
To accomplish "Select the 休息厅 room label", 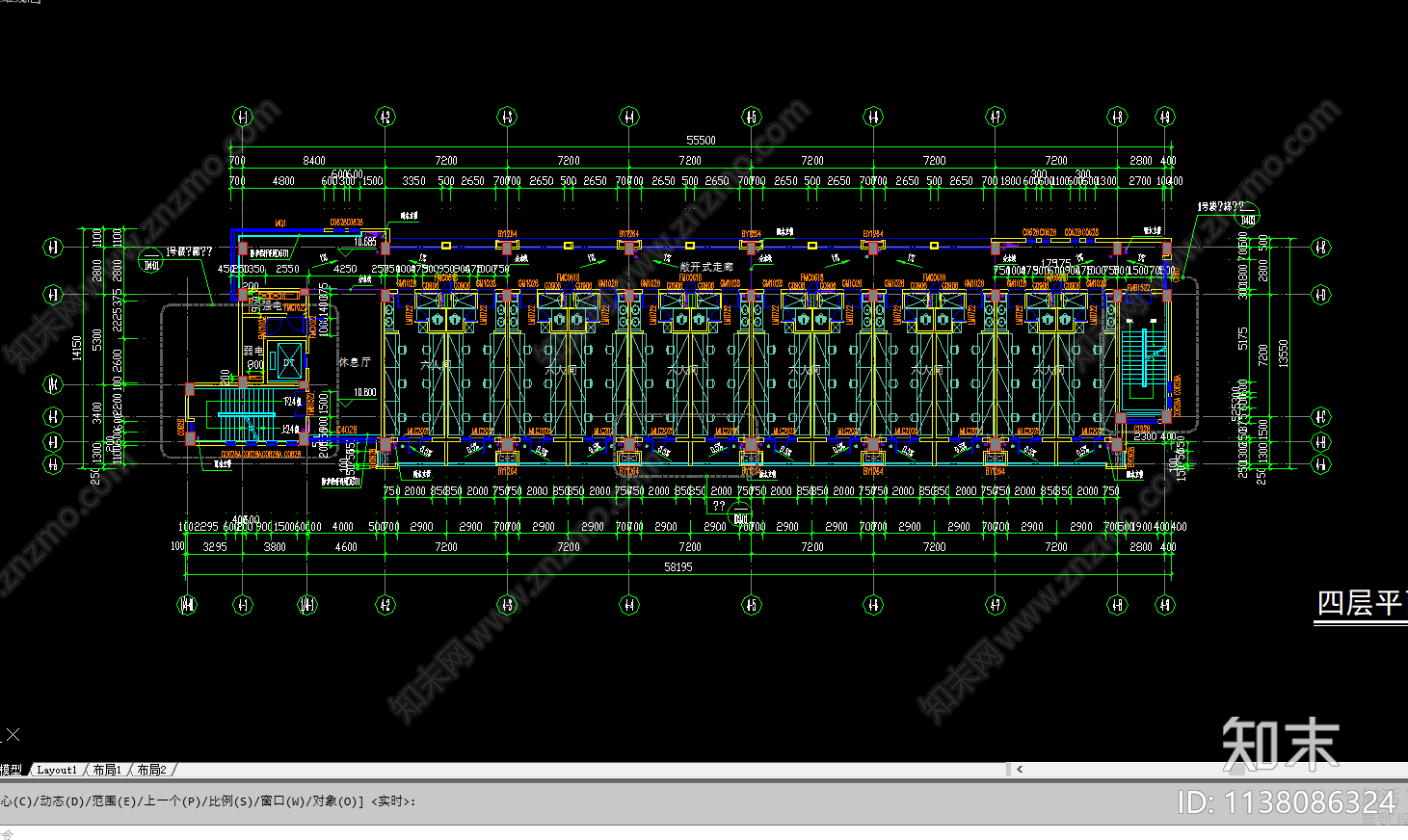I will tap(355, 363).
